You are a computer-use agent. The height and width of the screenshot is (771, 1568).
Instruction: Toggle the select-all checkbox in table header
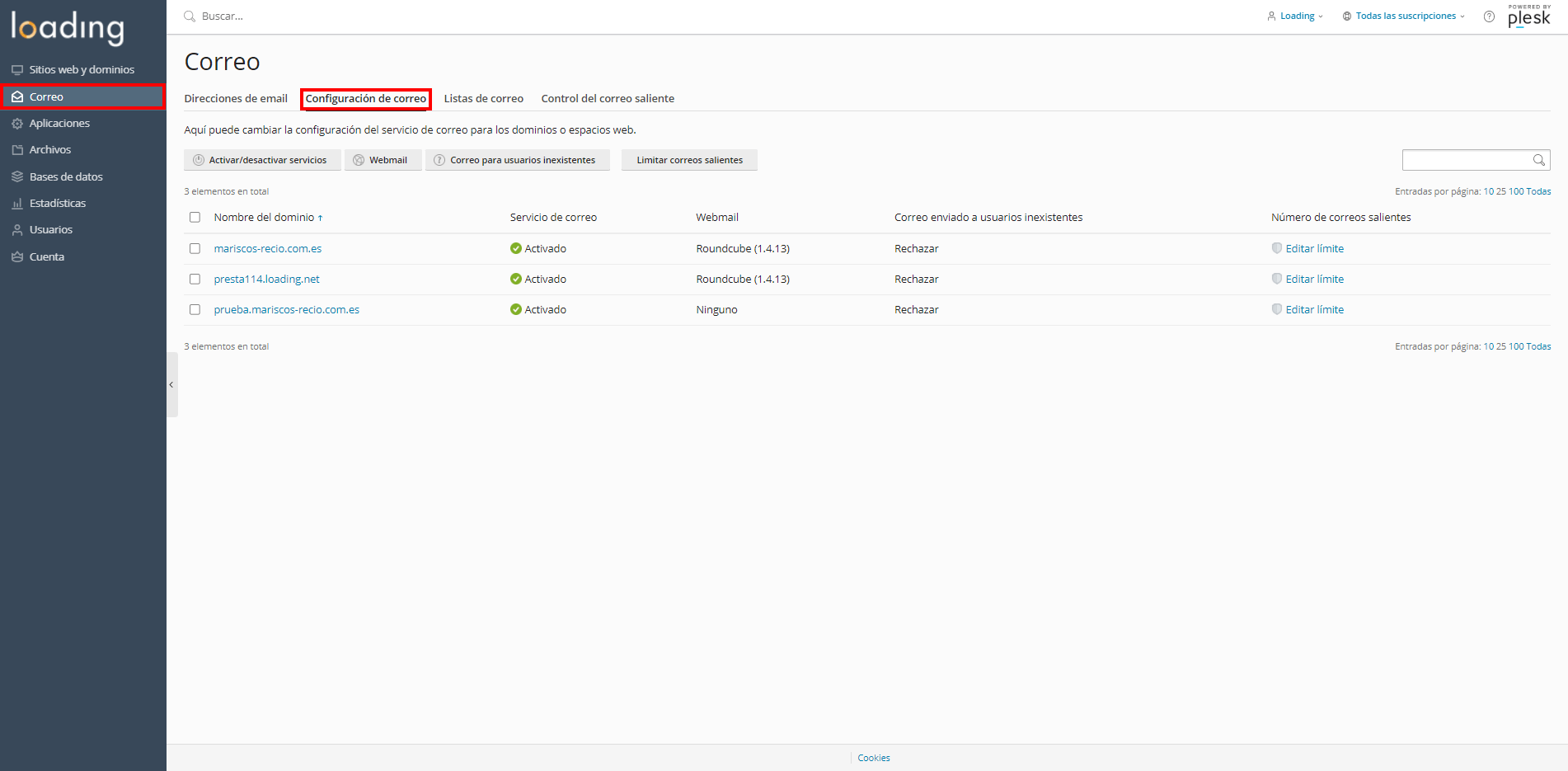pyautogui.click(x=195, y=217)
